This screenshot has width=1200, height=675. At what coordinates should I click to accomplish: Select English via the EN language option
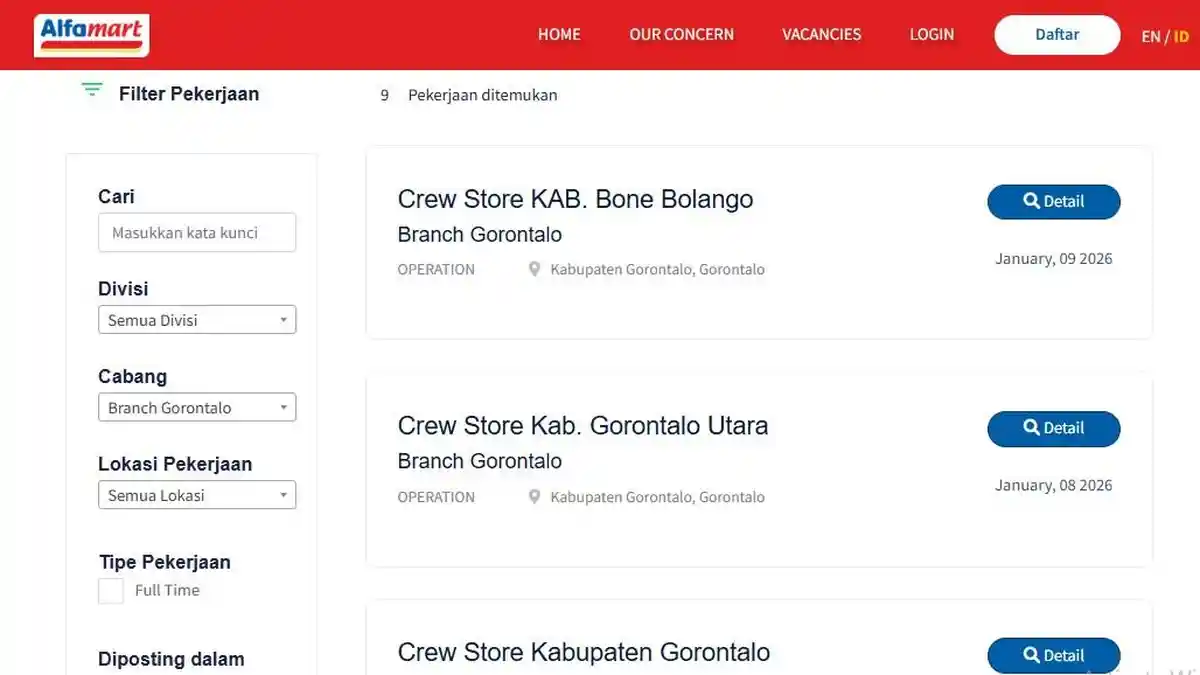coord(1151,36)
